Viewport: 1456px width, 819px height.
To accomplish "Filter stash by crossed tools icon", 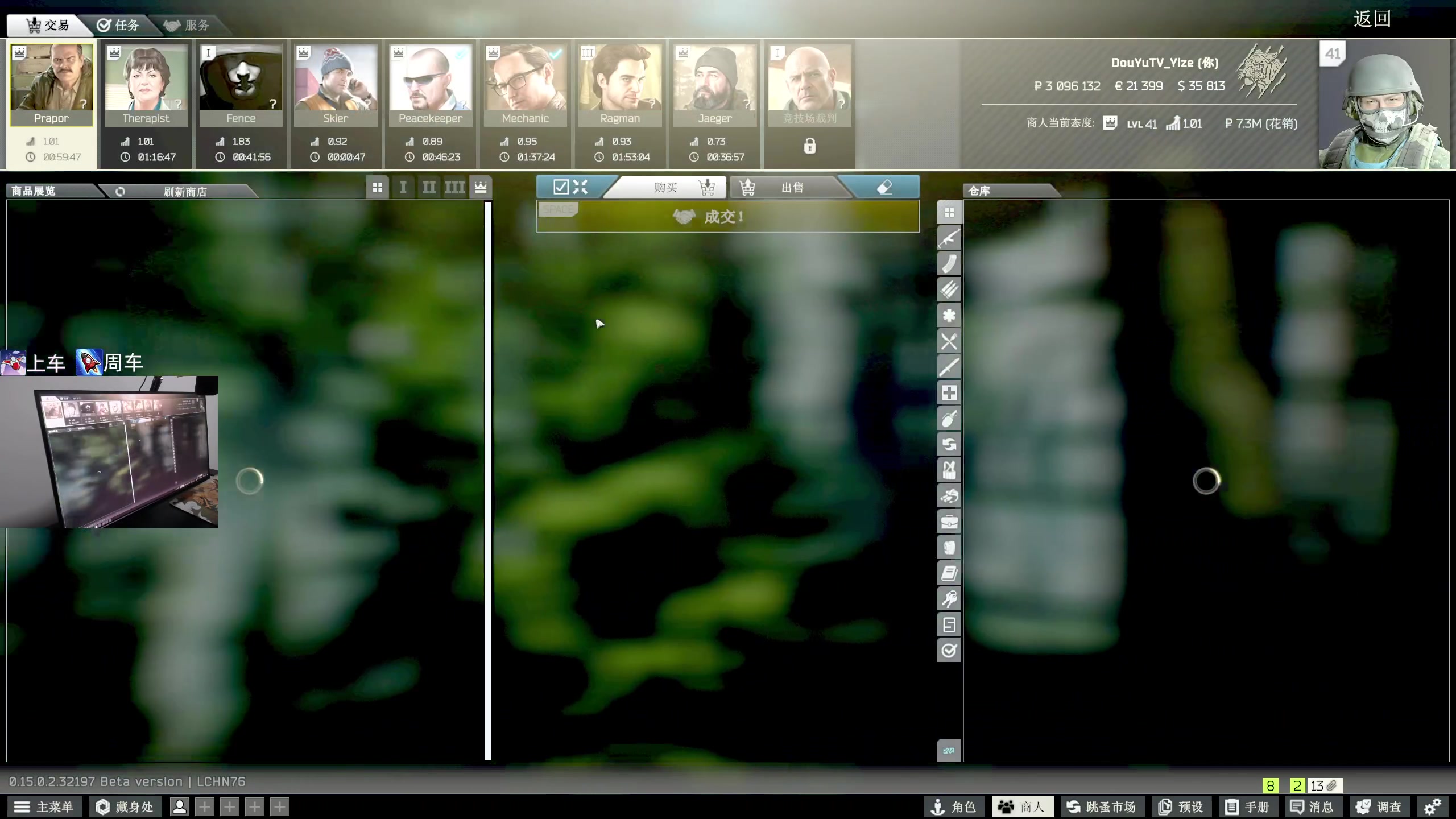I will point(949,341).
